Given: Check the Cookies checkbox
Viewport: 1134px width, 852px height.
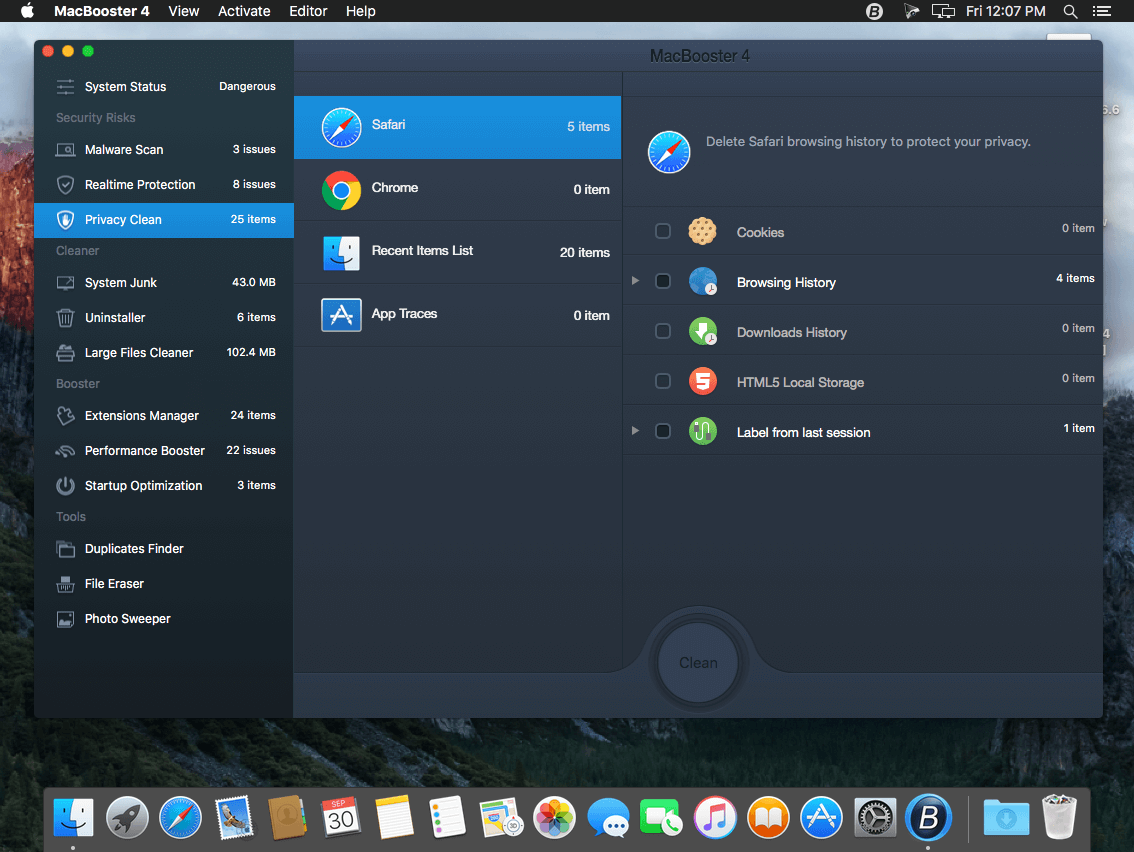Looking at the screenshot, I should [x=662, y=231].
